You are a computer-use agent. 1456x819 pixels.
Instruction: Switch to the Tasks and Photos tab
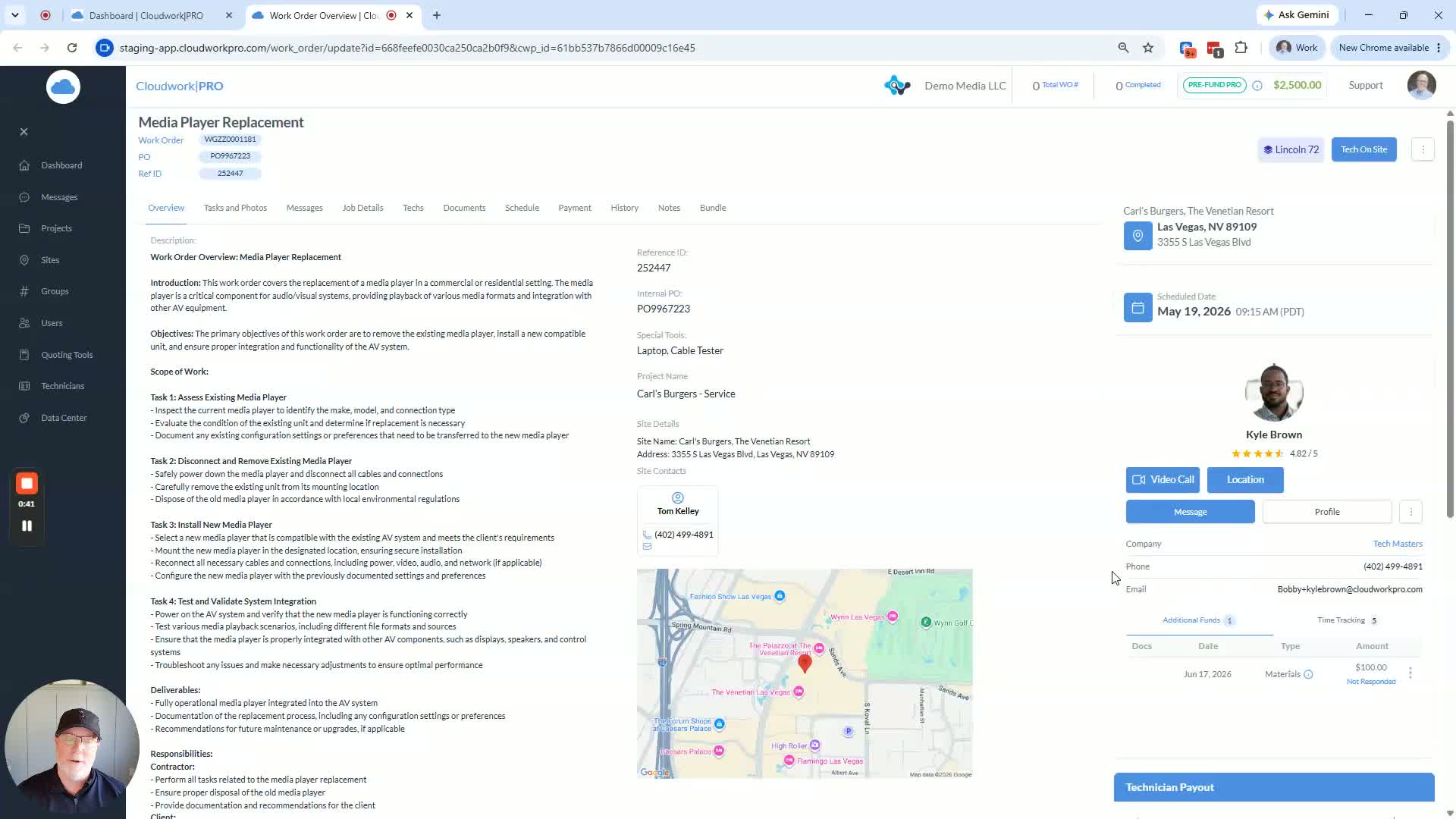pos(235,208)
